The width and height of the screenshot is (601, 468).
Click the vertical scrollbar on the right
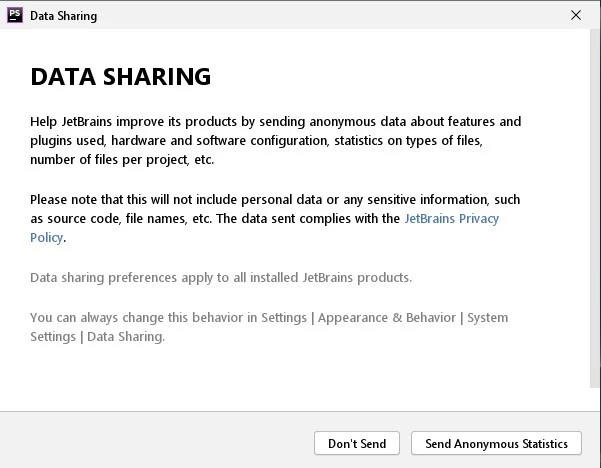595,208
